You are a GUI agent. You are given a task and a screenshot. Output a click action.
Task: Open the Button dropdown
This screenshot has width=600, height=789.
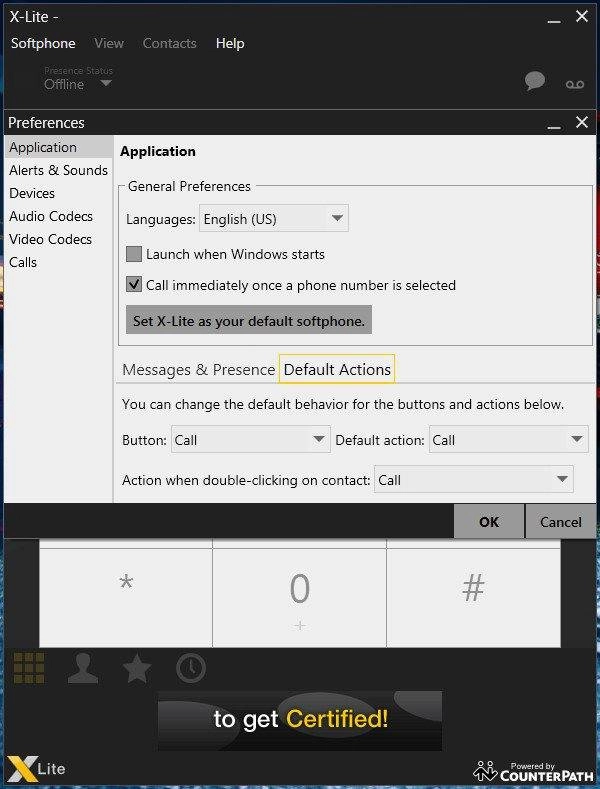click(x=251, y=440)
